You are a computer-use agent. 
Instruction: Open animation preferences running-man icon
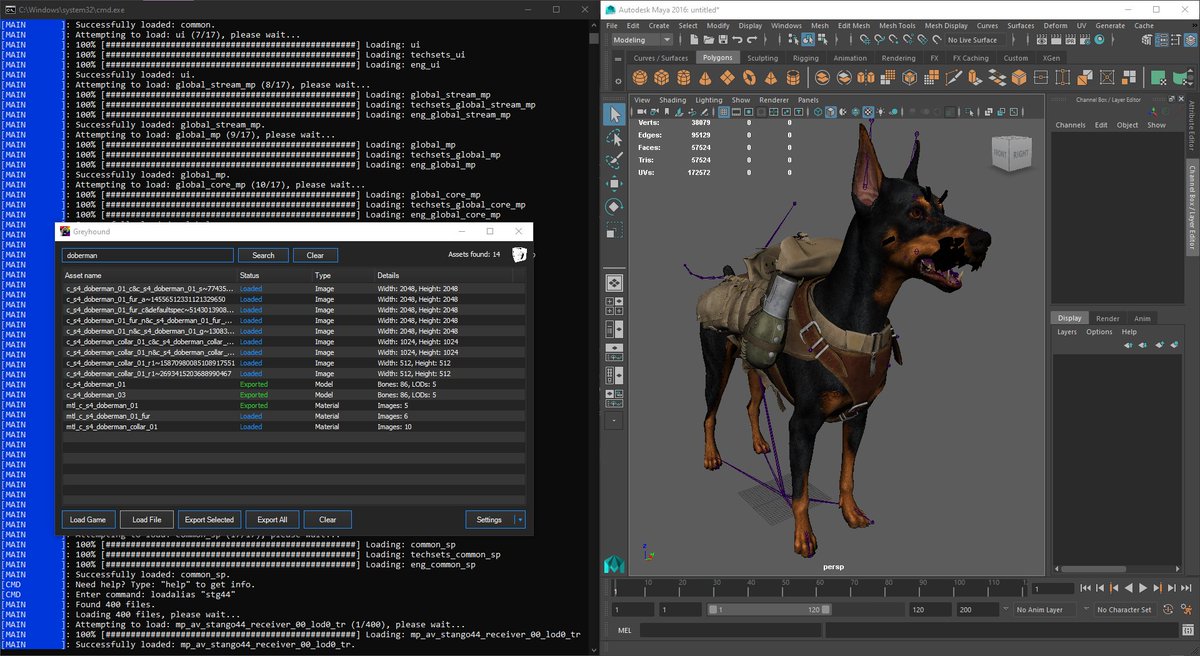tap(1186, 609)
